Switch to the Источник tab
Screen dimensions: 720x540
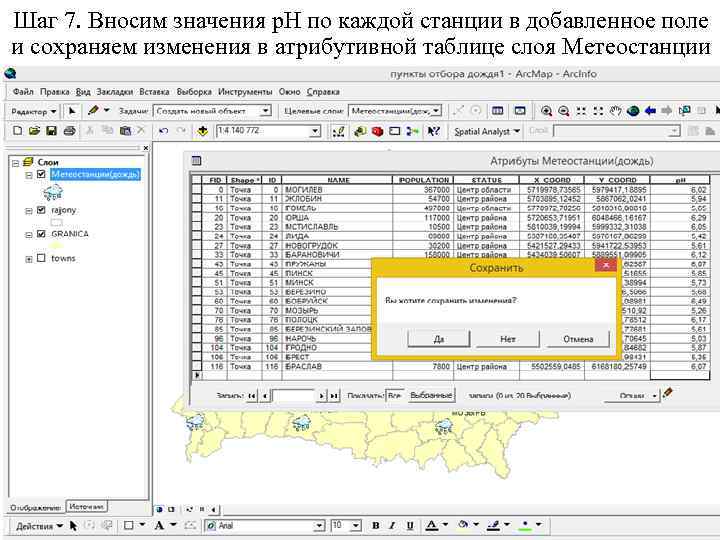87,506
